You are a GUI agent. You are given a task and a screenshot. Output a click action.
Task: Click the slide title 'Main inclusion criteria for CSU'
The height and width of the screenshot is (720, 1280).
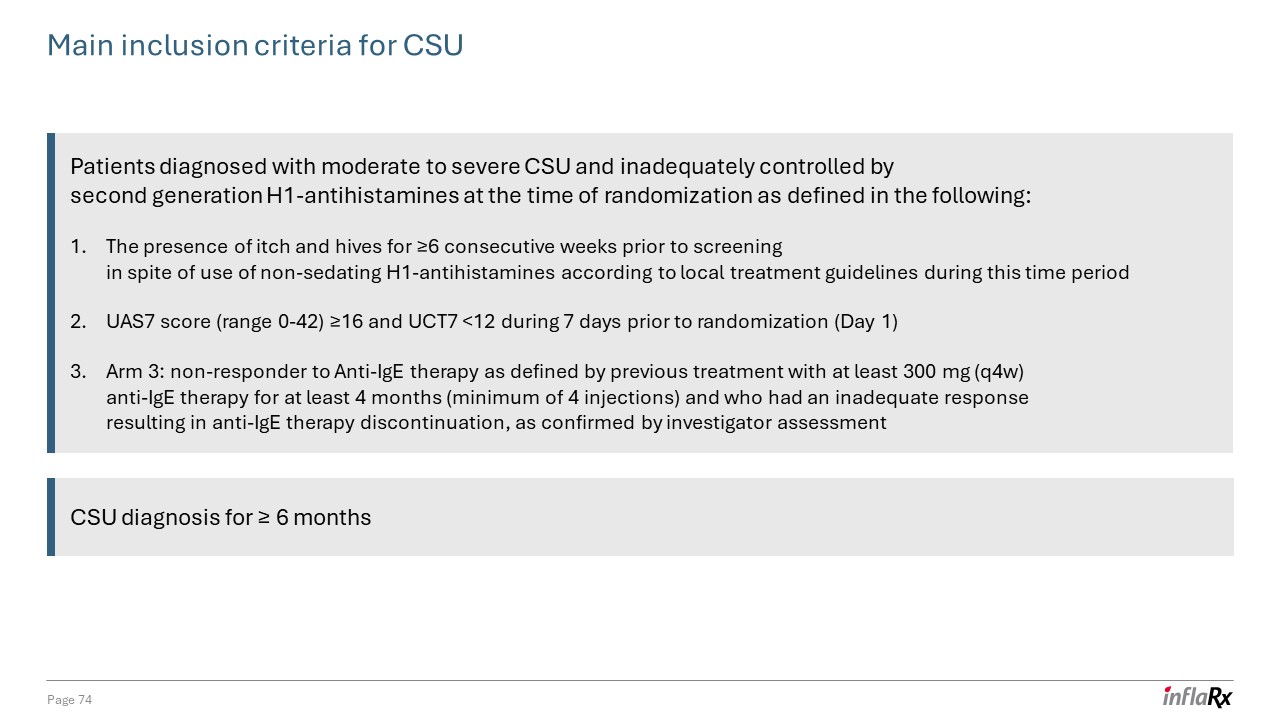[x=255, y=46]
